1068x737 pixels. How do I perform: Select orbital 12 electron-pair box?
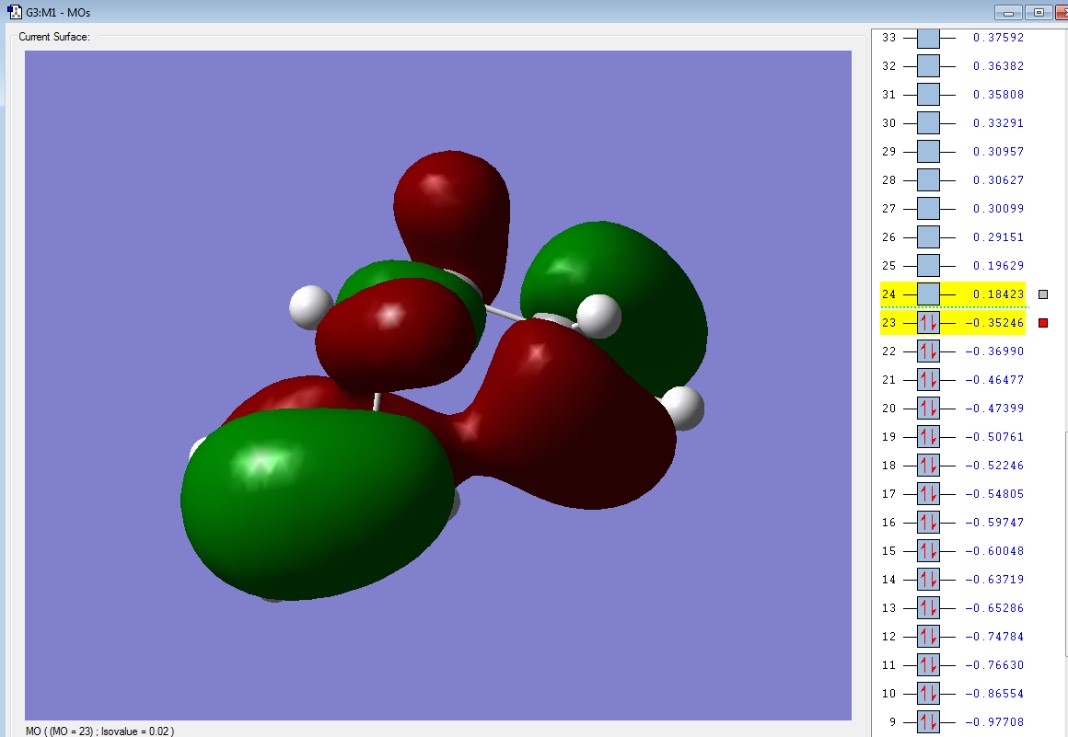pos(928,637)
